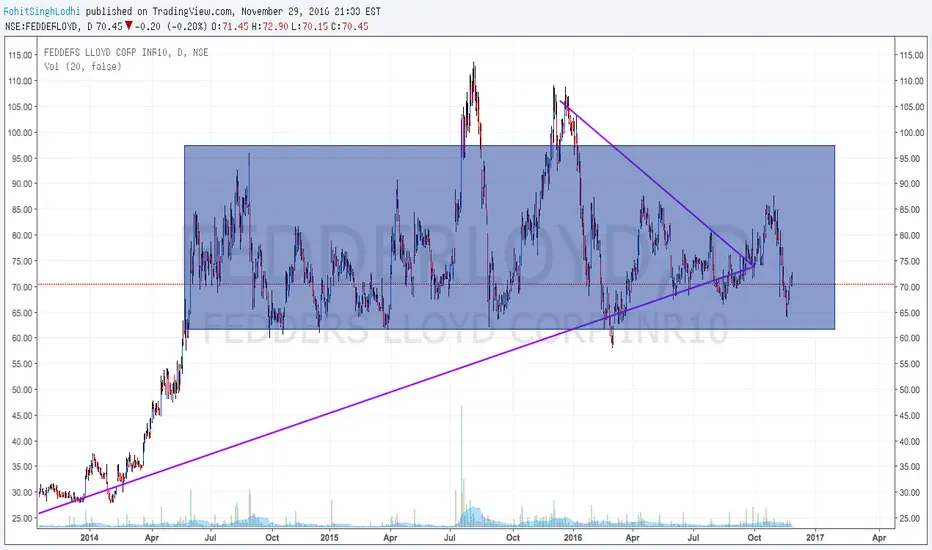Image resolution: width=932 pixels, height=550 pixels.
Task: Click the Oct label just before 2017
Action: click(x=754, y=538)
